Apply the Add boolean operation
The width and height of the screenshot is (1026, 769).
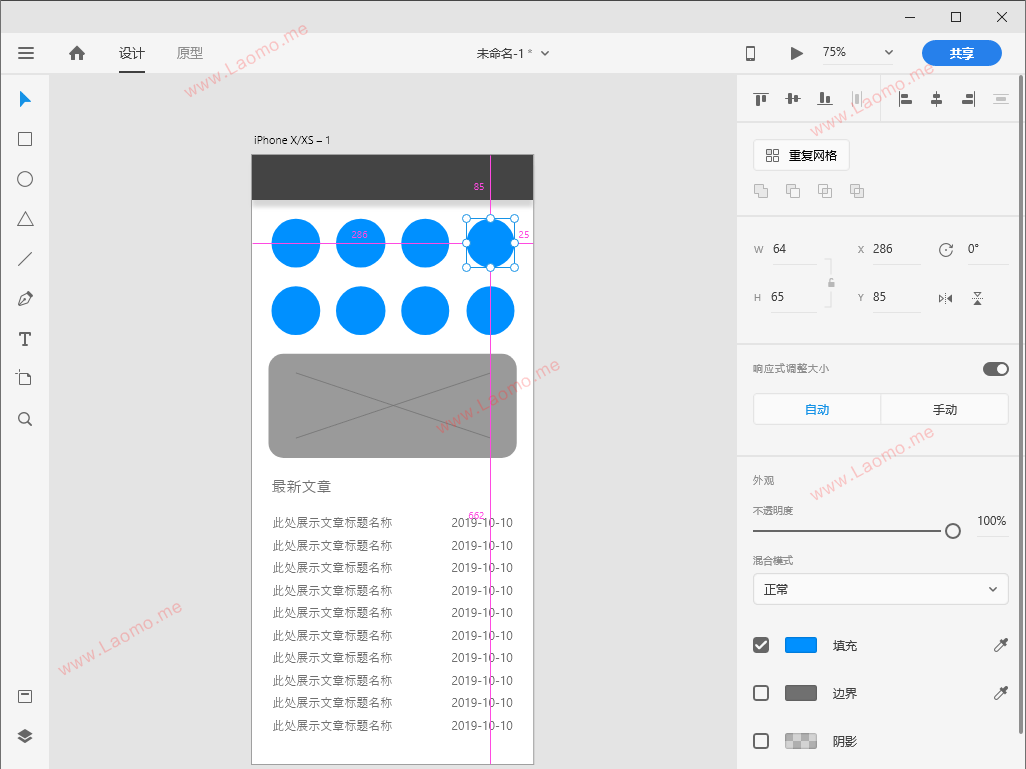pyautogui.click(x=761, y=191)
